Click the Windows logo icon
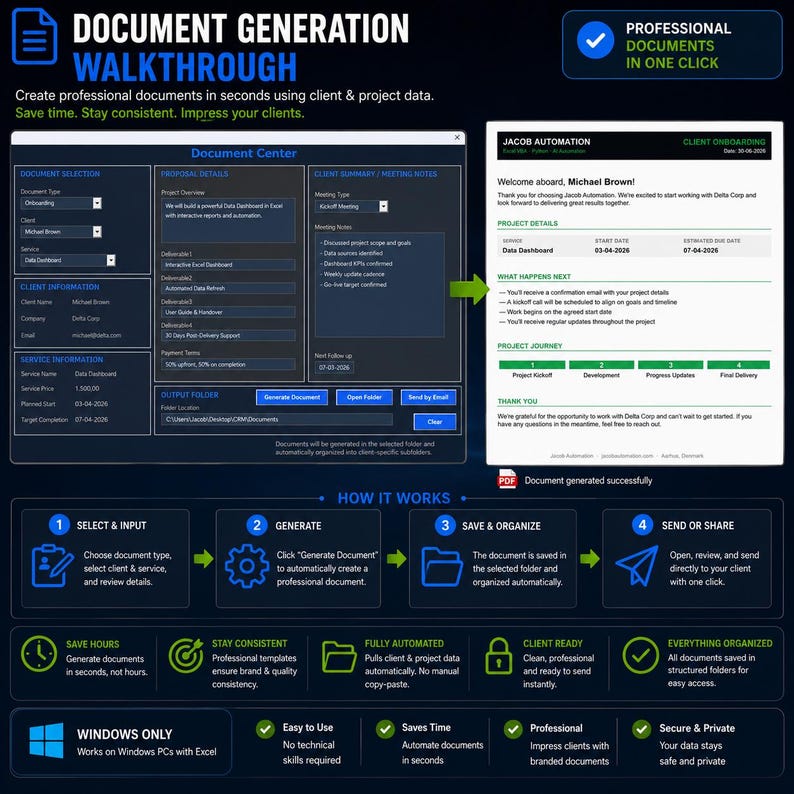794x794 pixels. (47, 740)
